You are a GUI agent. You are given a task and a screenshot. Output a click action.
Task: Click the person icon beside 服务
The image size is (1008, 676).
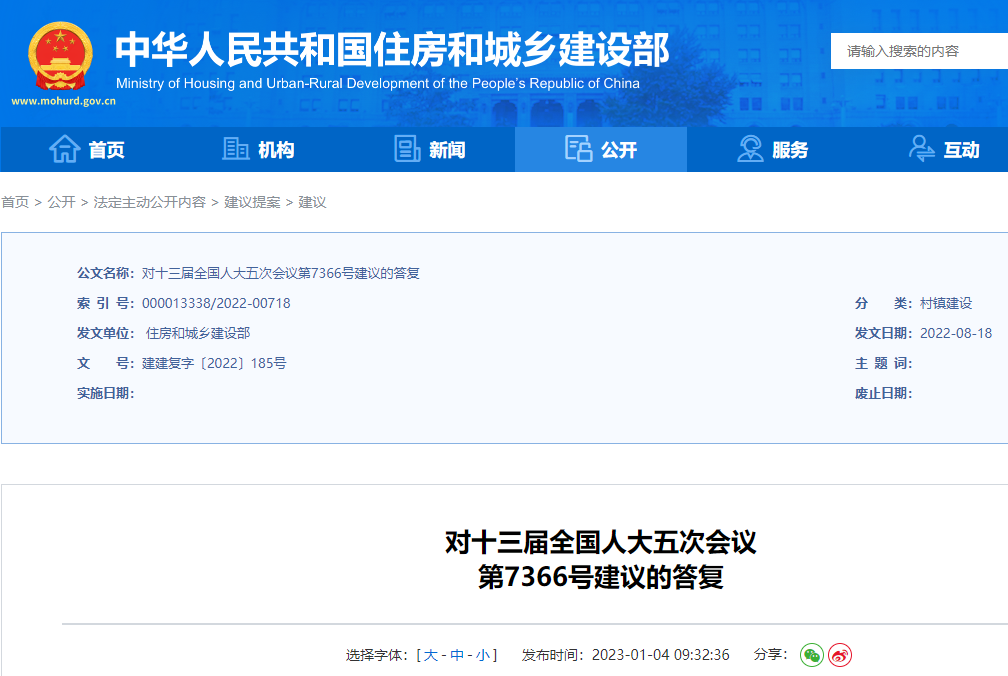tap(750, 147)
